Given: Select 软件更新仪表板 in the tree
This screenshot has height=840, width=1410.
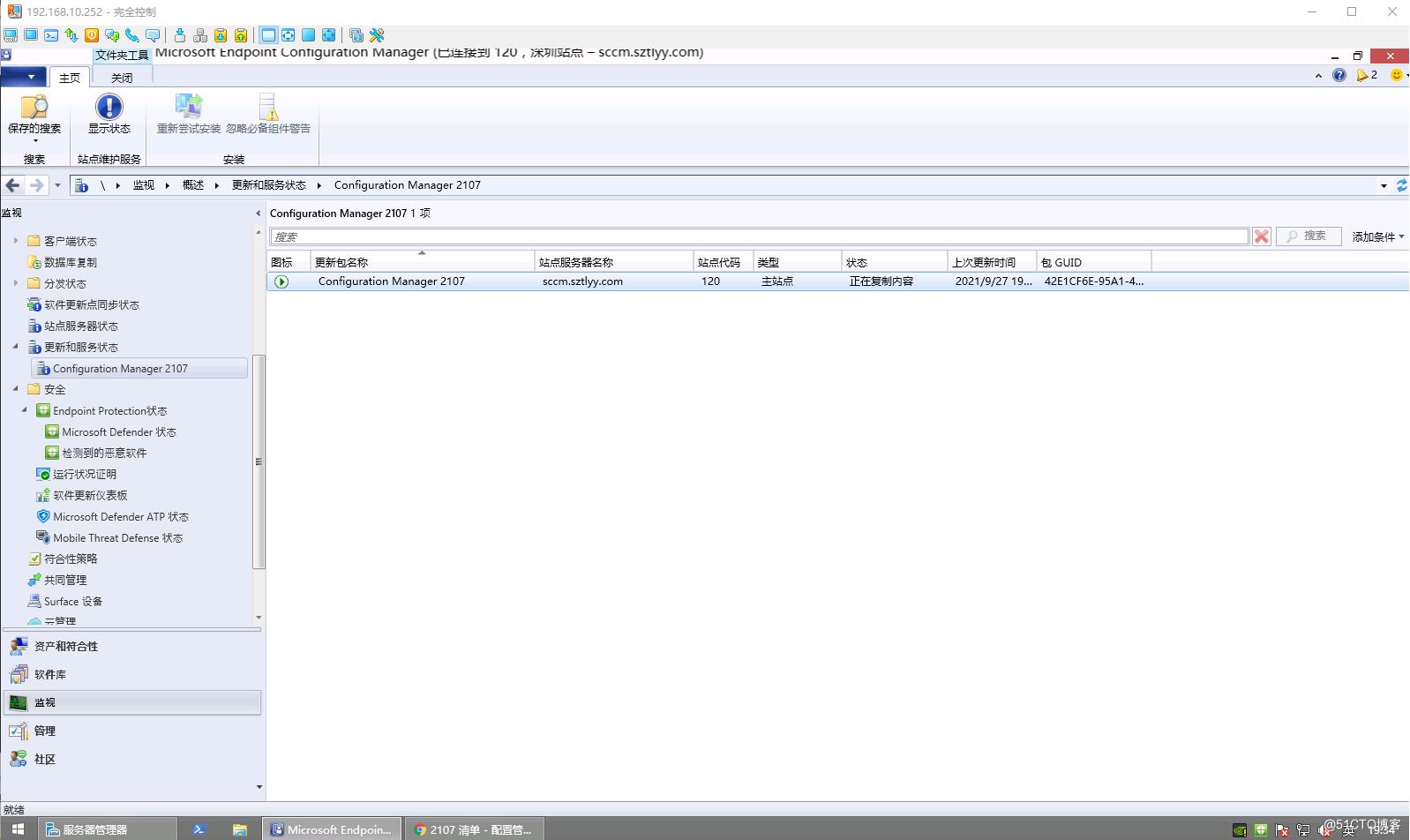Looking at the screenshot, I should (x=89, y=496).
